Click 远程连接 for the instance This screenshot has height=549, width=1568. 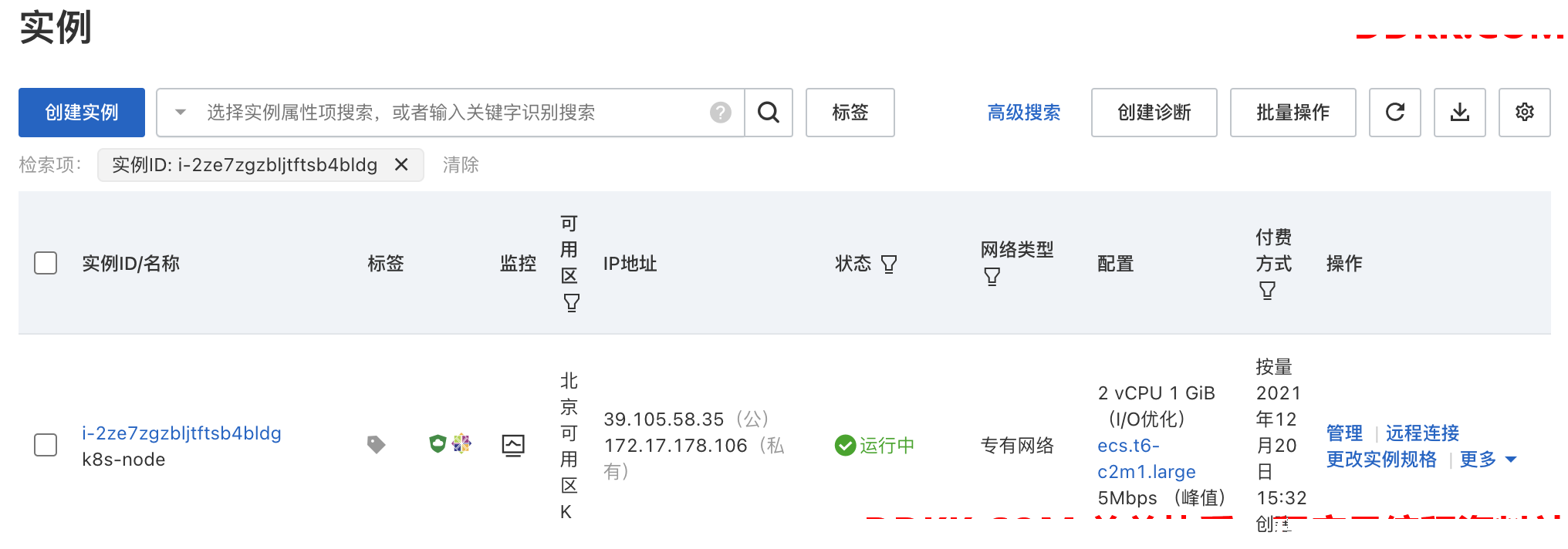1422,433
